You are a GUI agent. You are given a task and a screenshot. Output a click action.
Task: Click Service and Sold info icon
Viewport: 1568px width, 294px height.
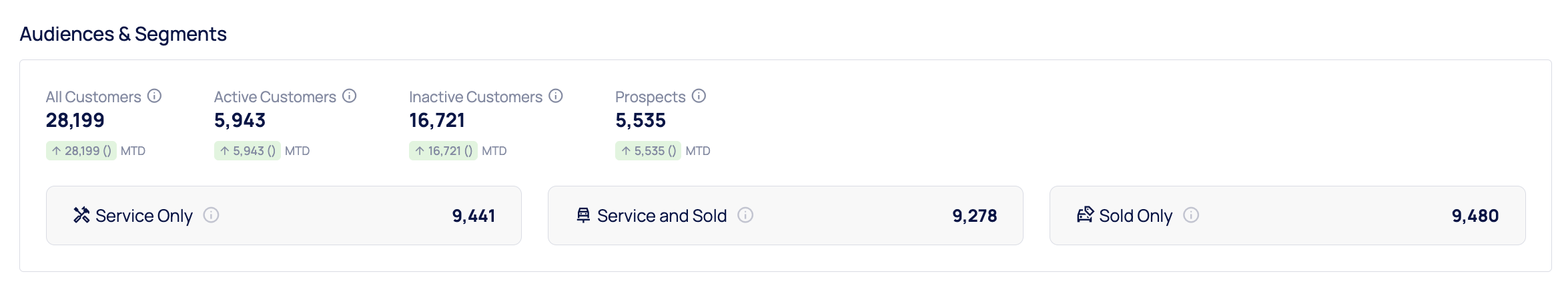745,215
